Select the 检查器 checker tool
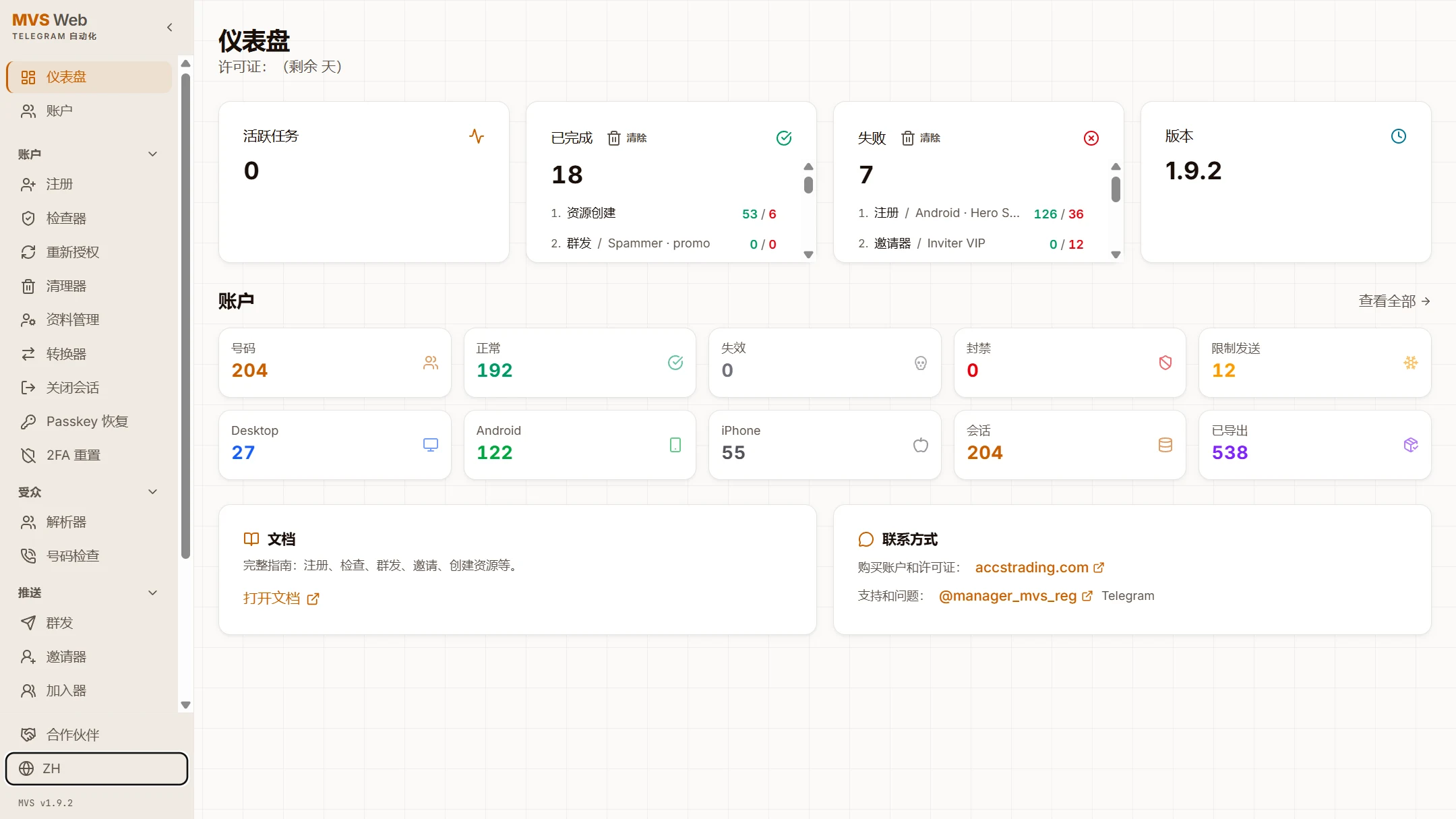Image resolution: width=1456 pixels, height=819 pixels. click(x=66, y=218)
